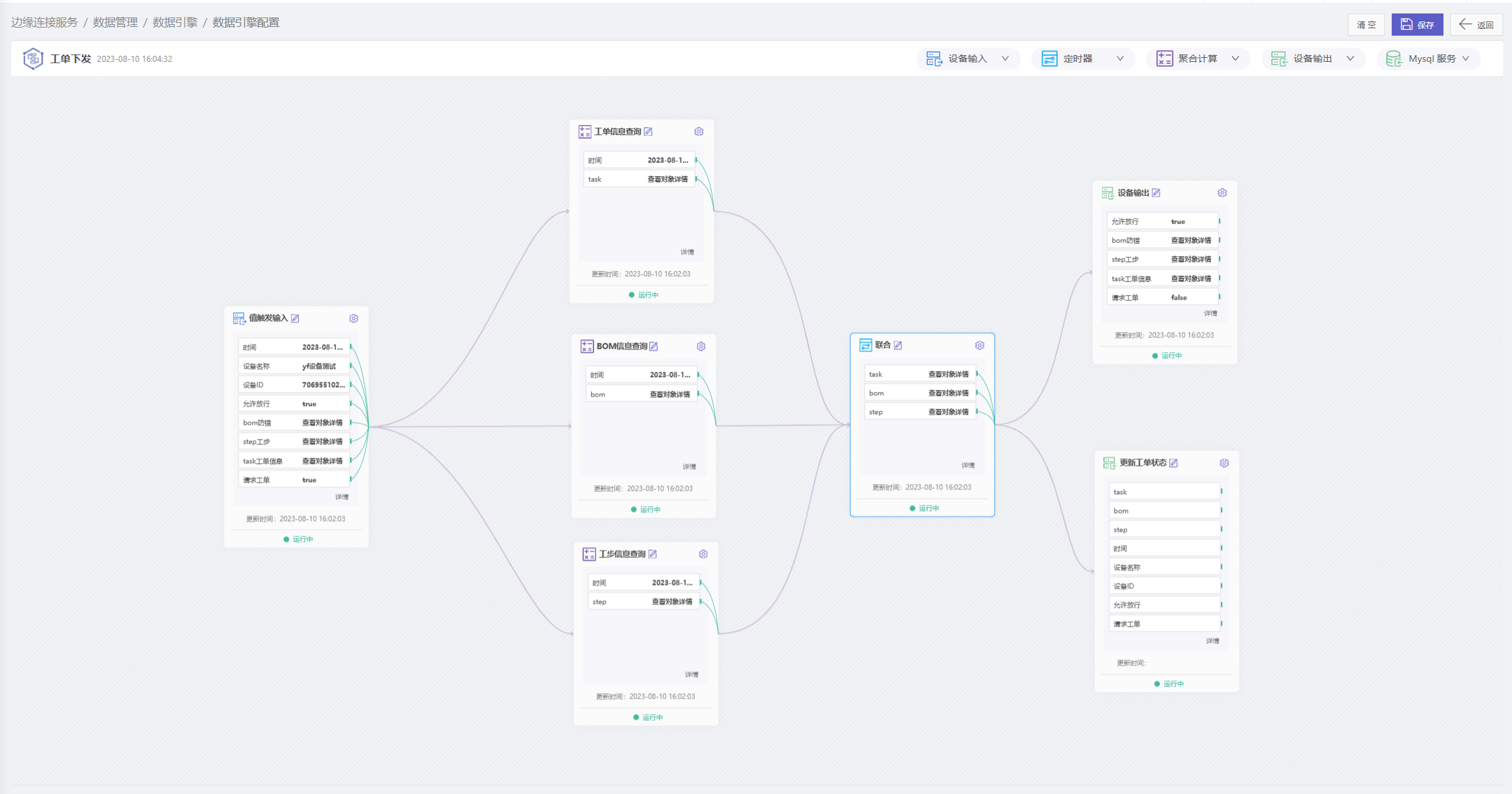Edit name of BOM信息查询 node

654,346
